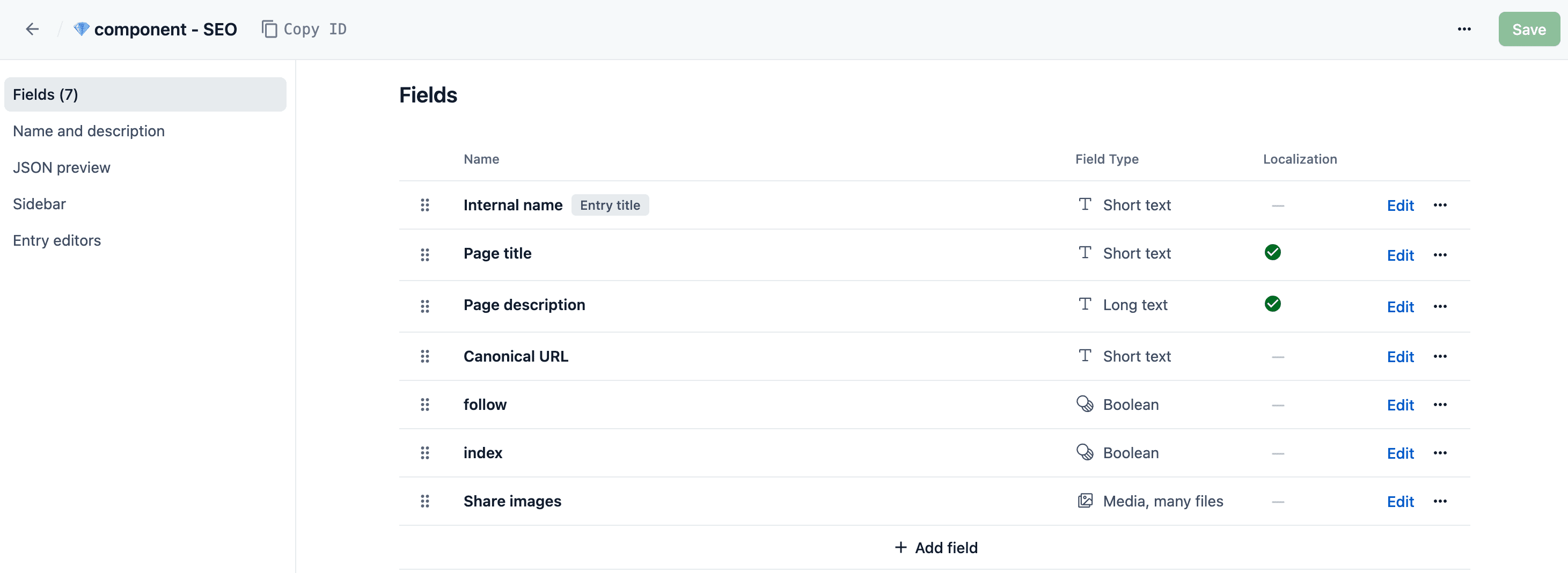Image resolution: width=1568 pixels, height=573 pixels.
Task: Click the back arrow icon
Action: [x=32, y=29]
